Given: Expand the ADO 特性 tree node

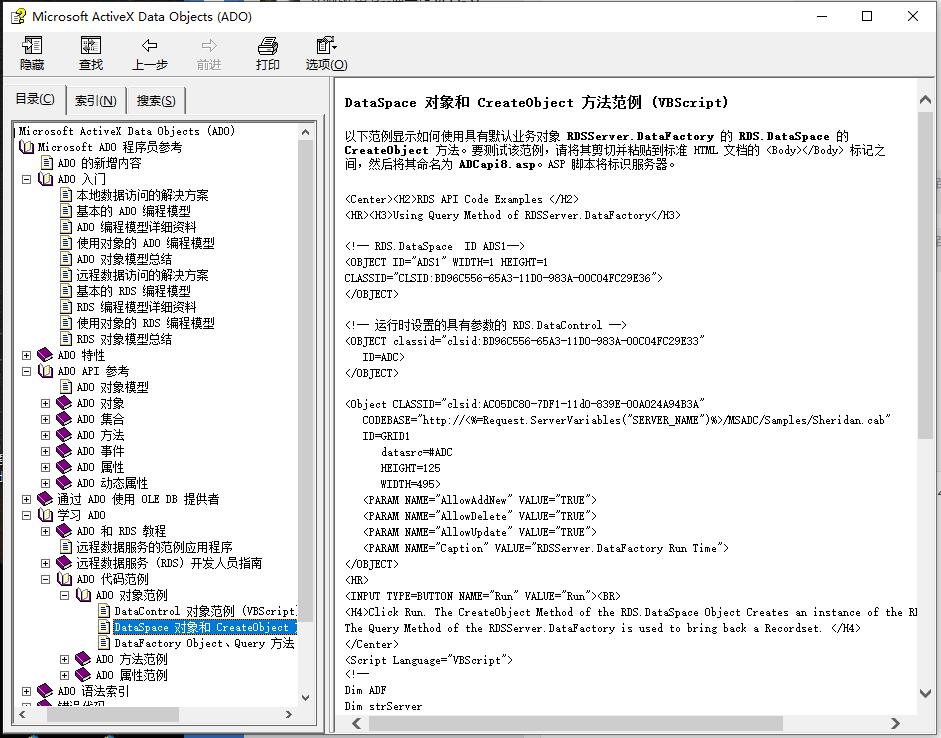Looking at the screenshot, I should 26,355.
